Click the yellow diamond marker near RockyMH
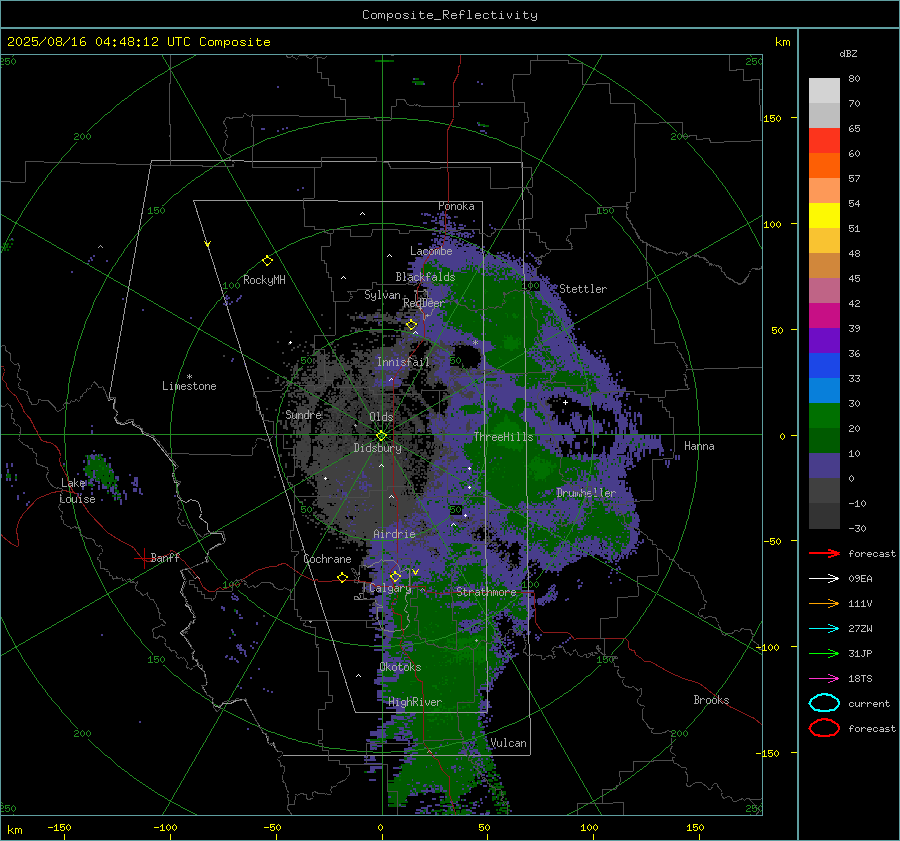Screen dimensions: 900x841 pos(267,261)
